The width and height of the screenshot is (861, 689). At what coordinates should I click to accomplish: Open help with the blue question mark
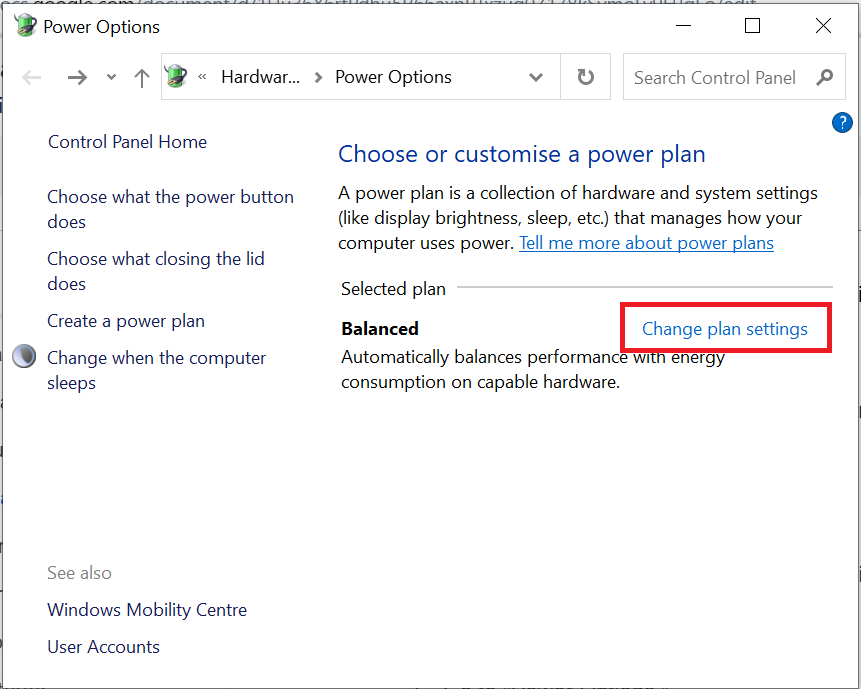(841, 123)
